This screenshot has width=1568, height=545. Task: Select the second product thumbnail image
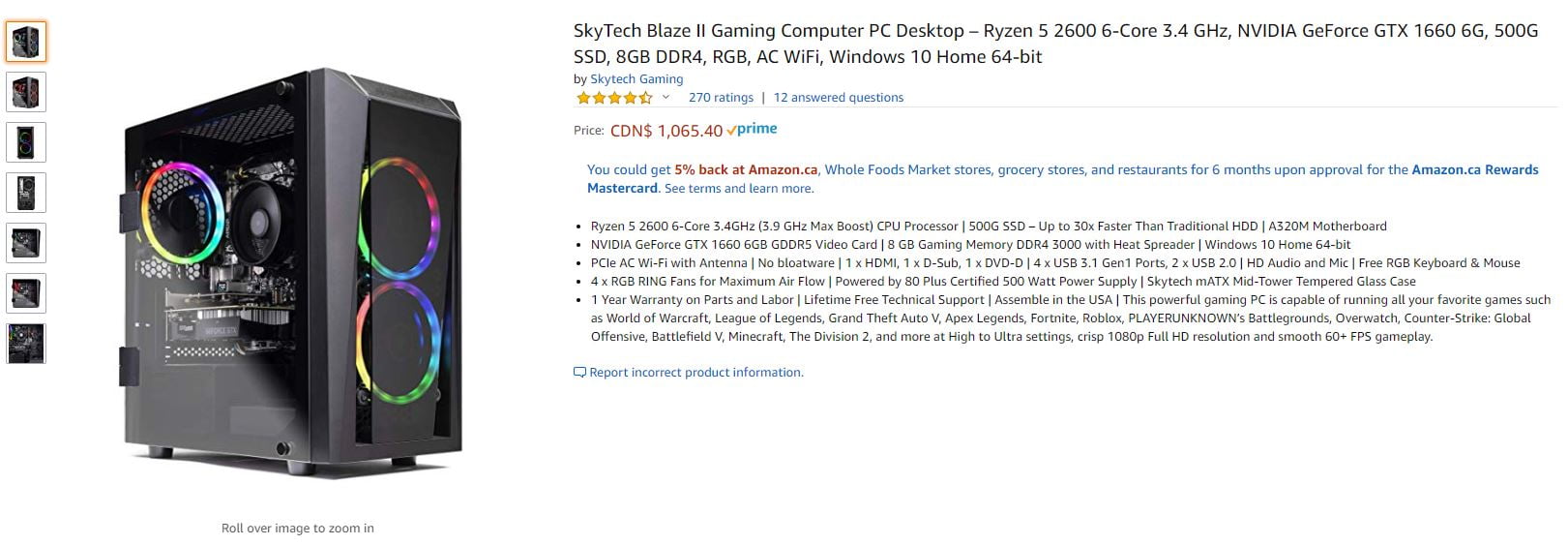26,93
